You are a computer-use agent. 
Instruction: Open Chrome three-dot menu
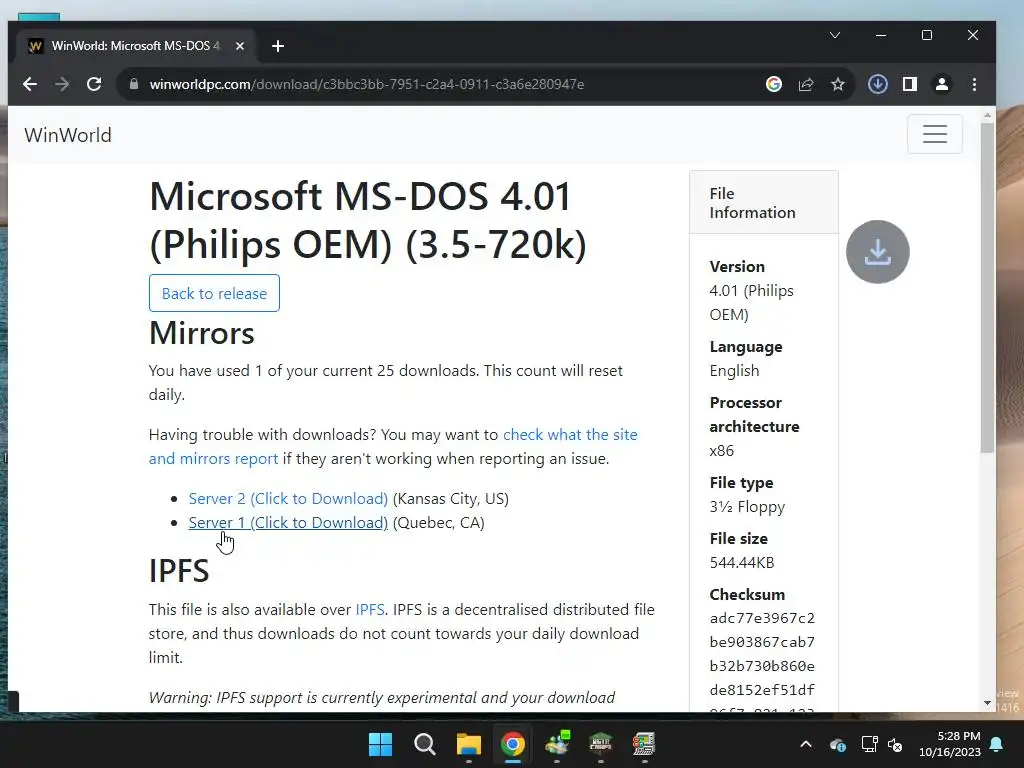(974, 84)
